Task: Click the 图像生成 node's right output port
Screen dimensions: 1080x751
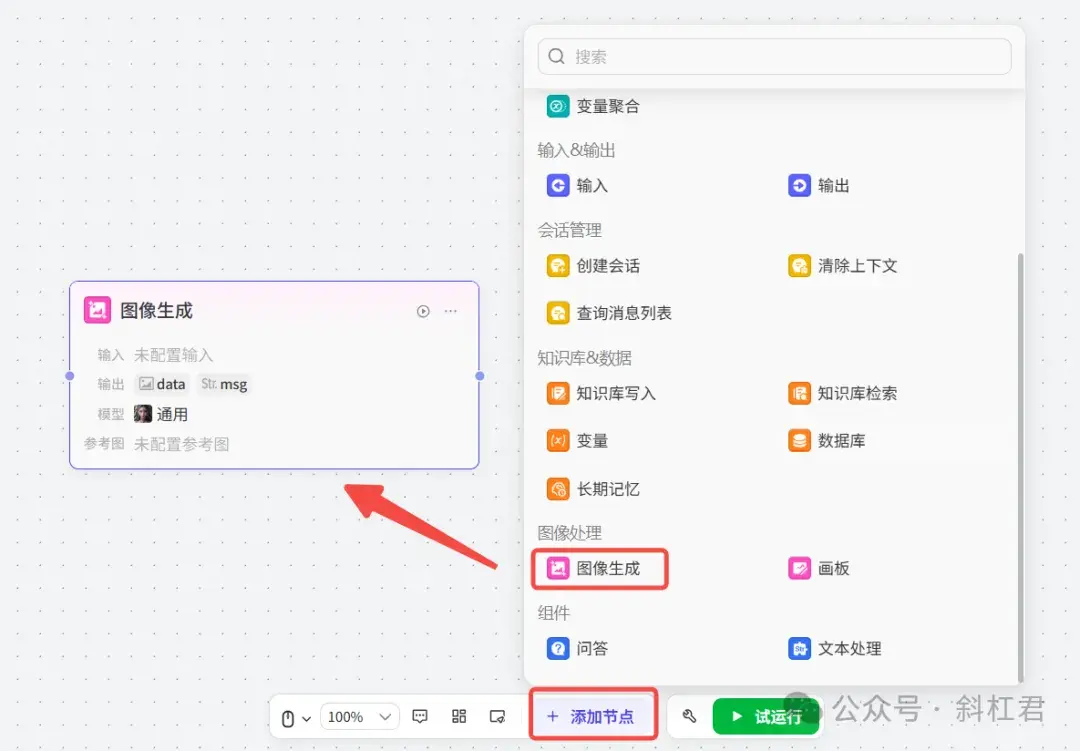Action: tap(479, 376)
